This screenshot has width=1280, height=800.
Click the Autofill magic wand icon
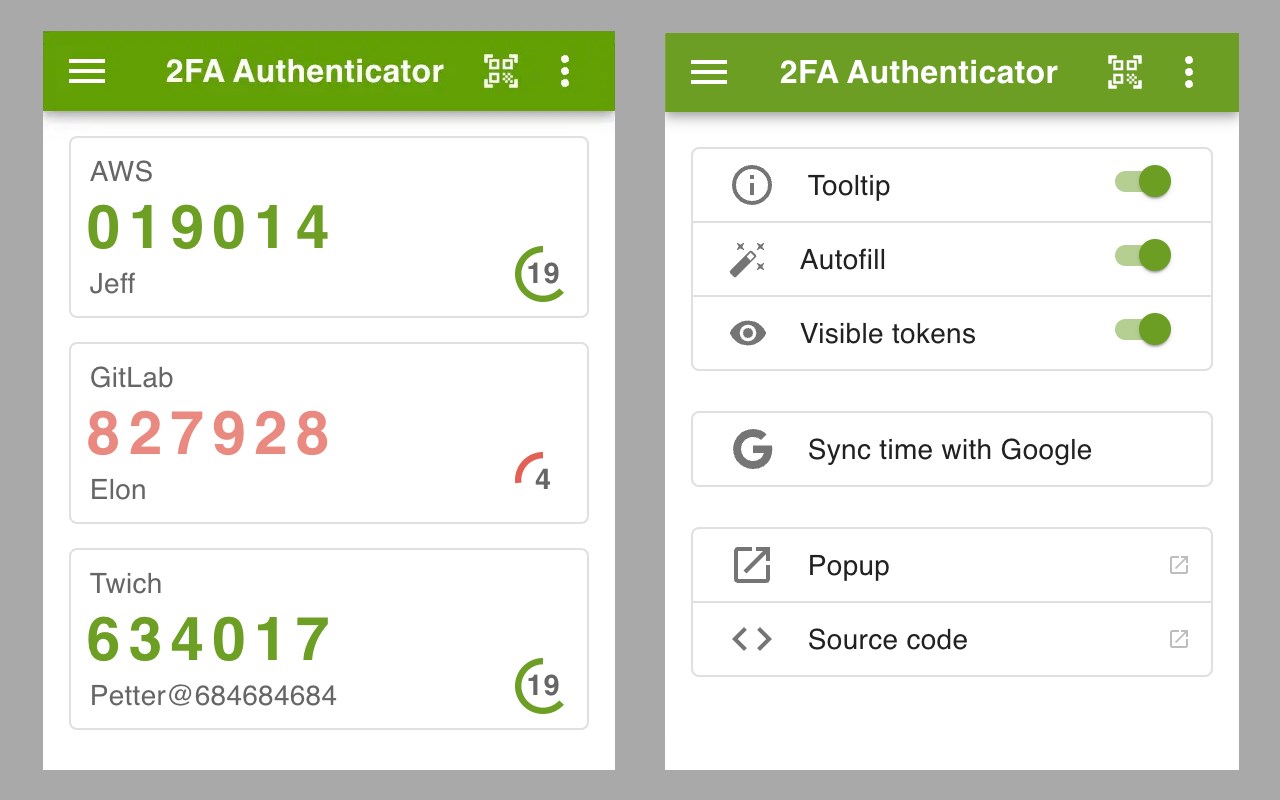[x=747, y=260]
